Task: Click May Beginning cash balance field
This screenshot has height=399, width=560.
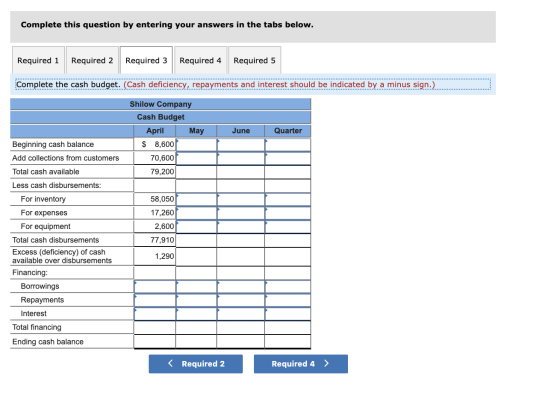Action: coord(196,145)
